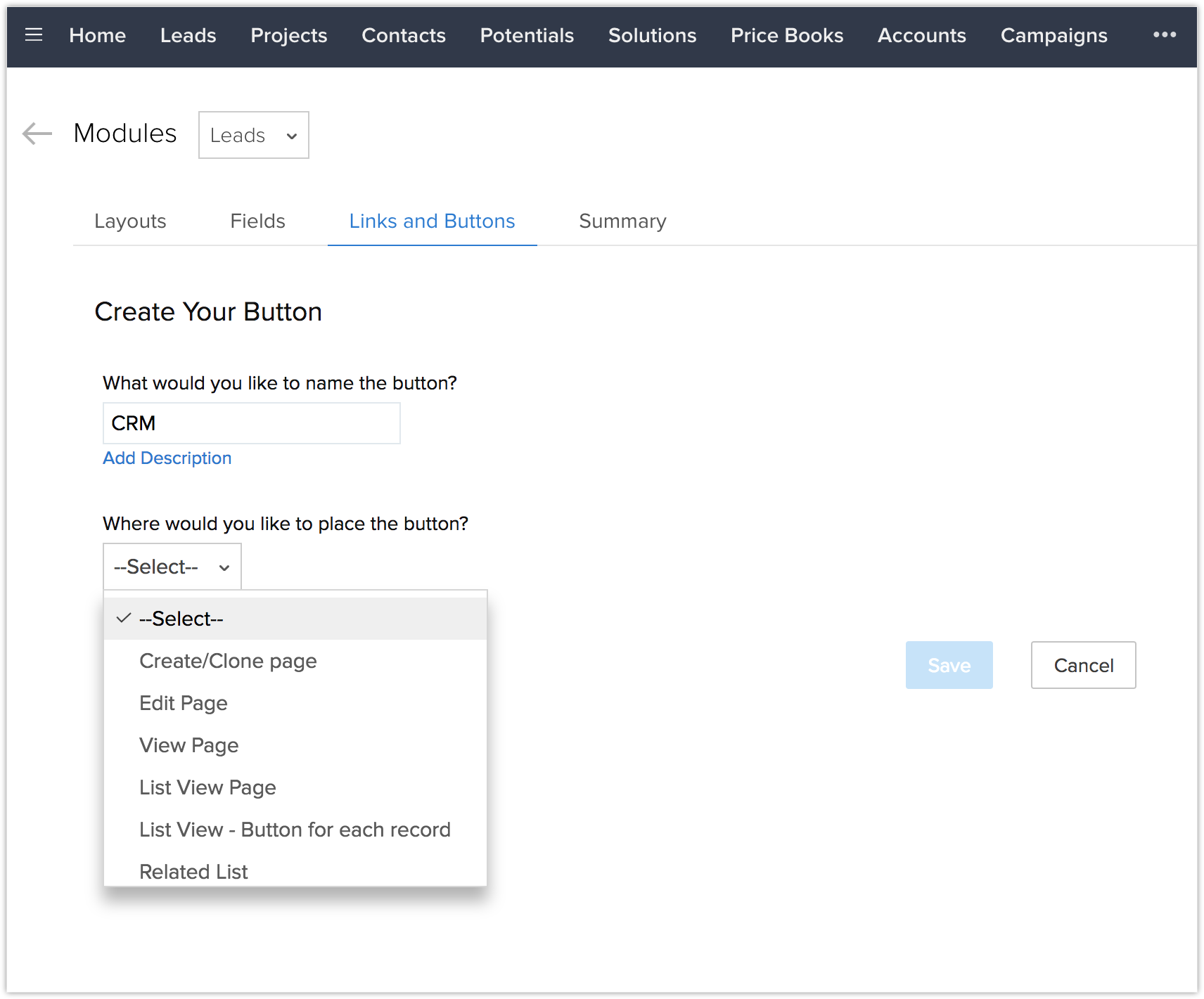Image resolution: width=1204 pixels, height=999 pixels.
Task: Go to the Summary tab
Action: point(622,221)
